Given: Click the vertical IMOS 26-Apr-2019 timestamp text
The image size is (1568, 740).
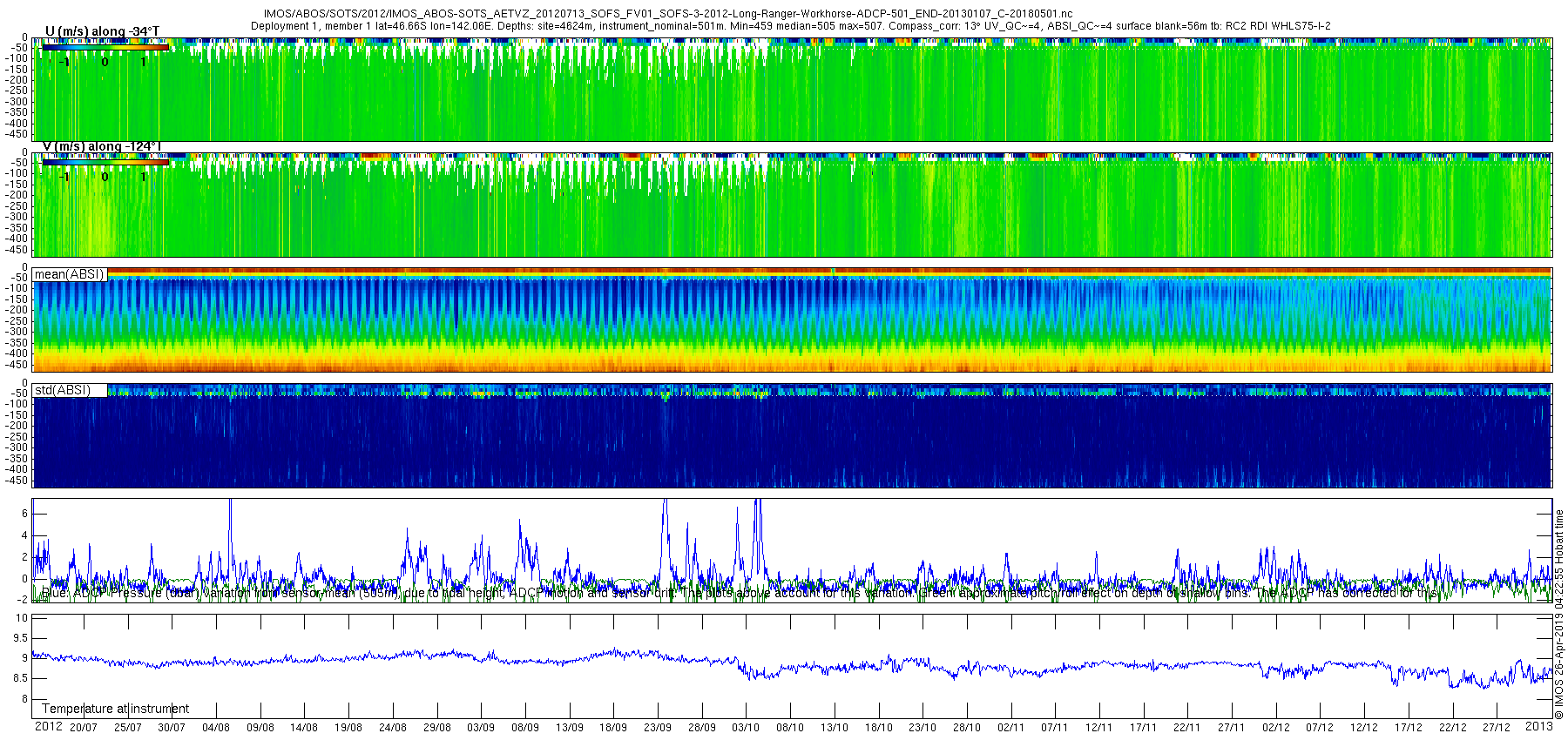Looking at the screenshot, I should pyautogui.click(x=1559, y=614).
